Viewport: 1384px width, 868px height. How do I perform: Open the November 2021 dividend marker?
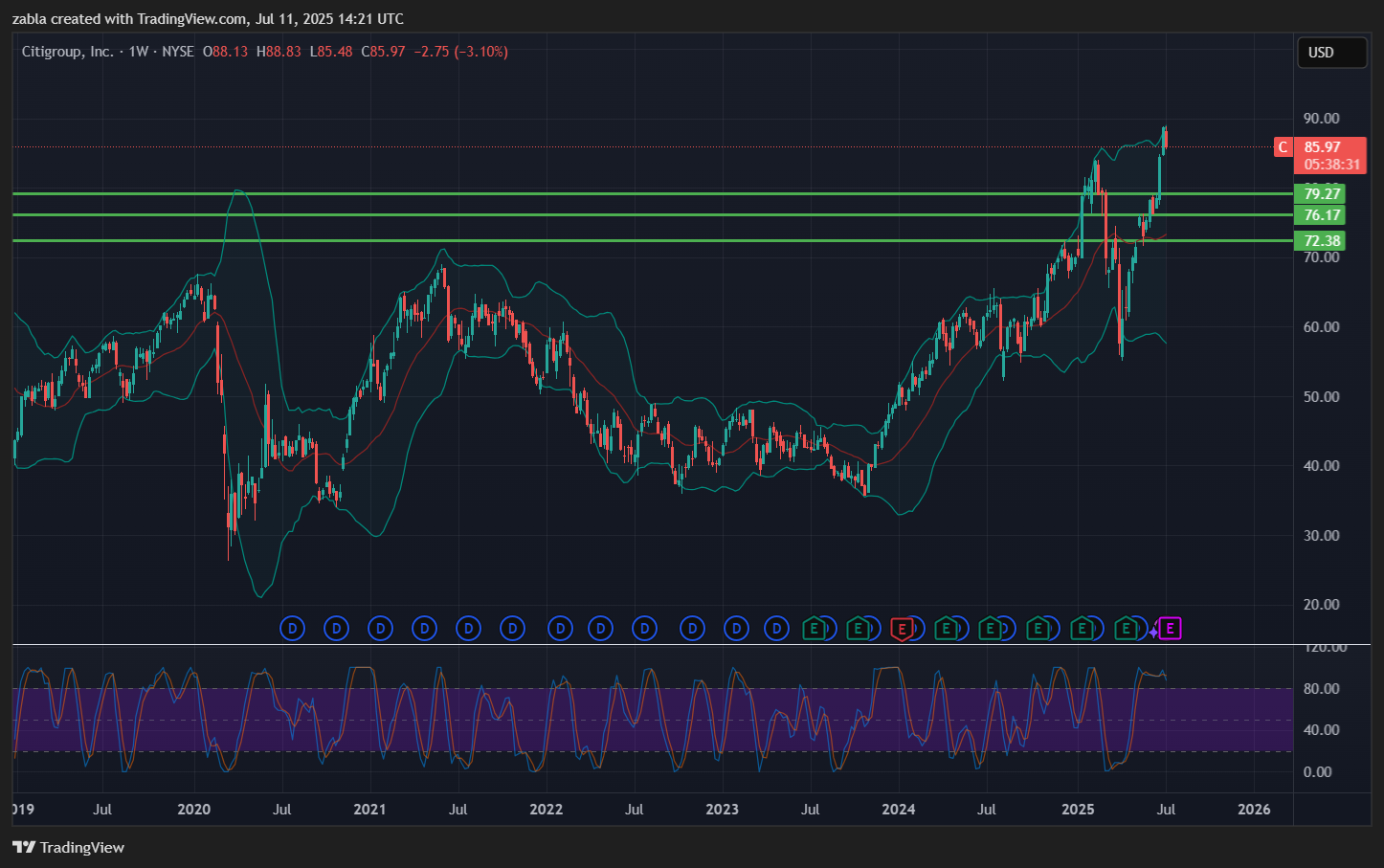tap(513, 629)
